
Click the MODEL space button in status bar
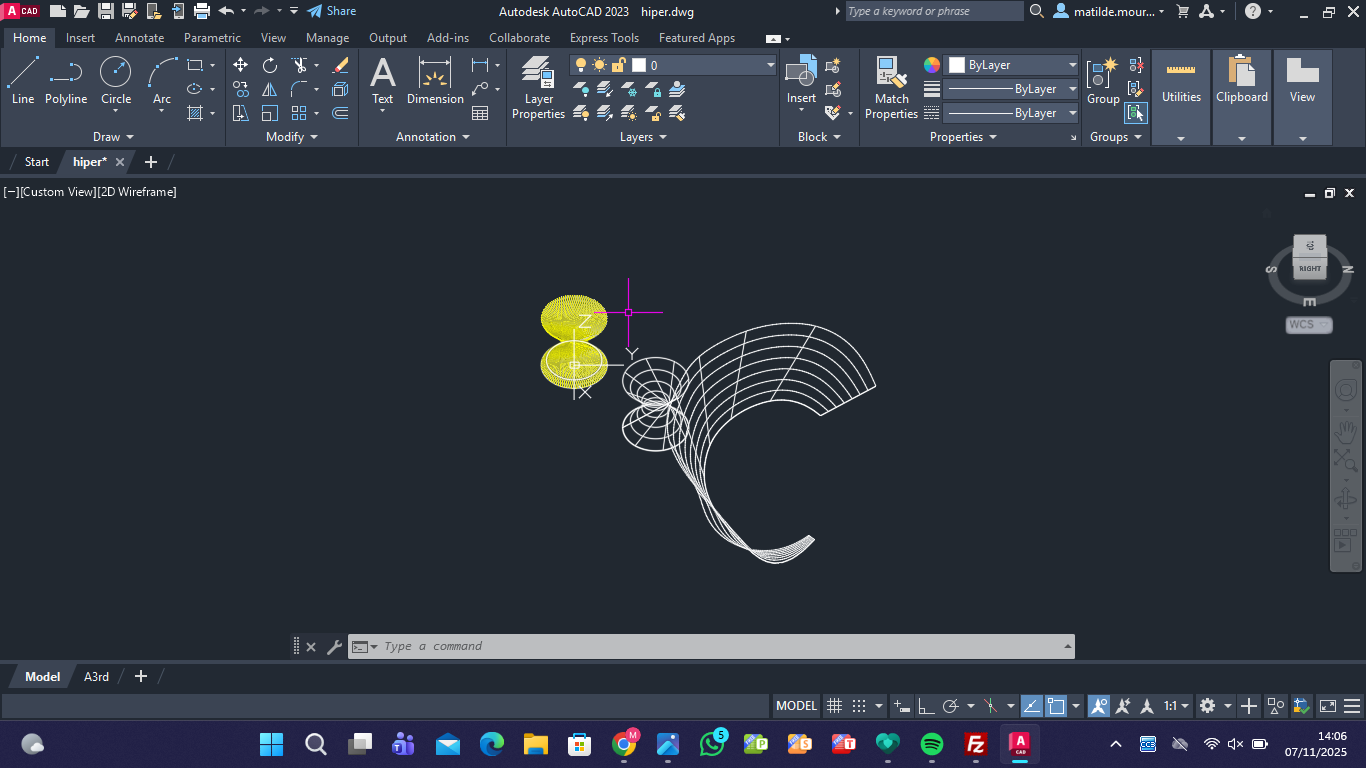[x=796, y=706]
